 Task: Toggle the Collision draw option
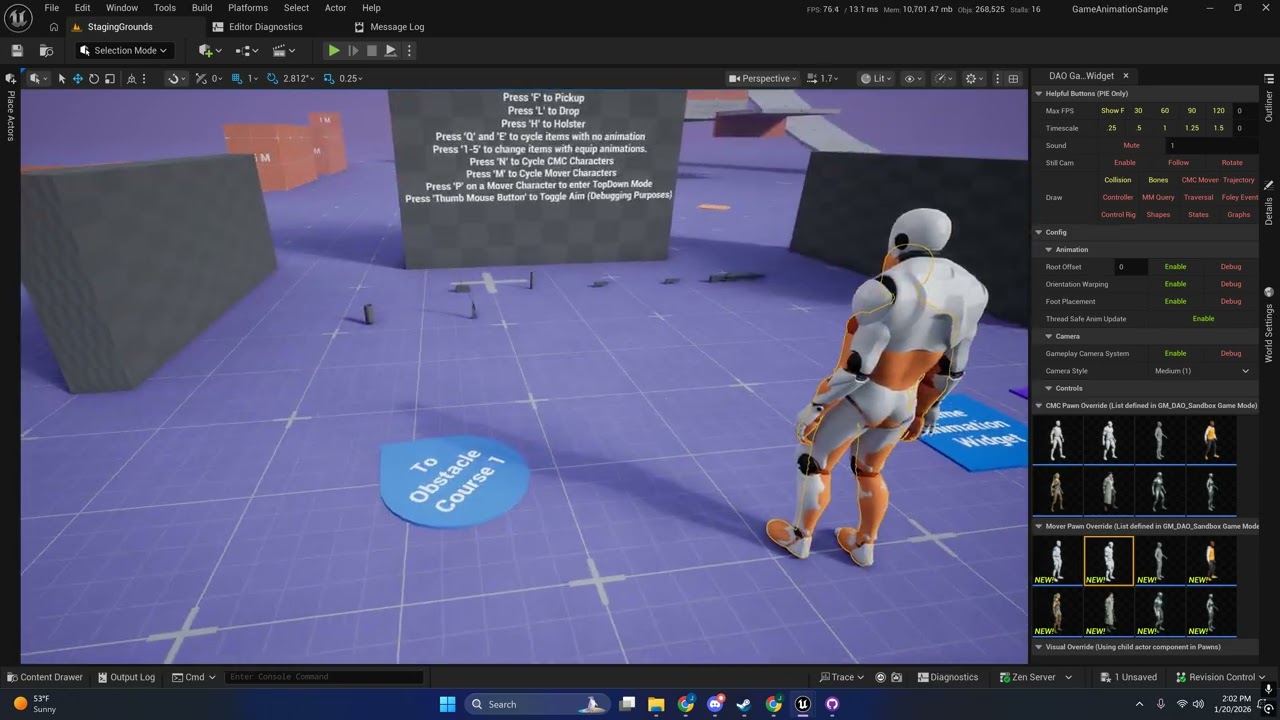pos(1117,180)
